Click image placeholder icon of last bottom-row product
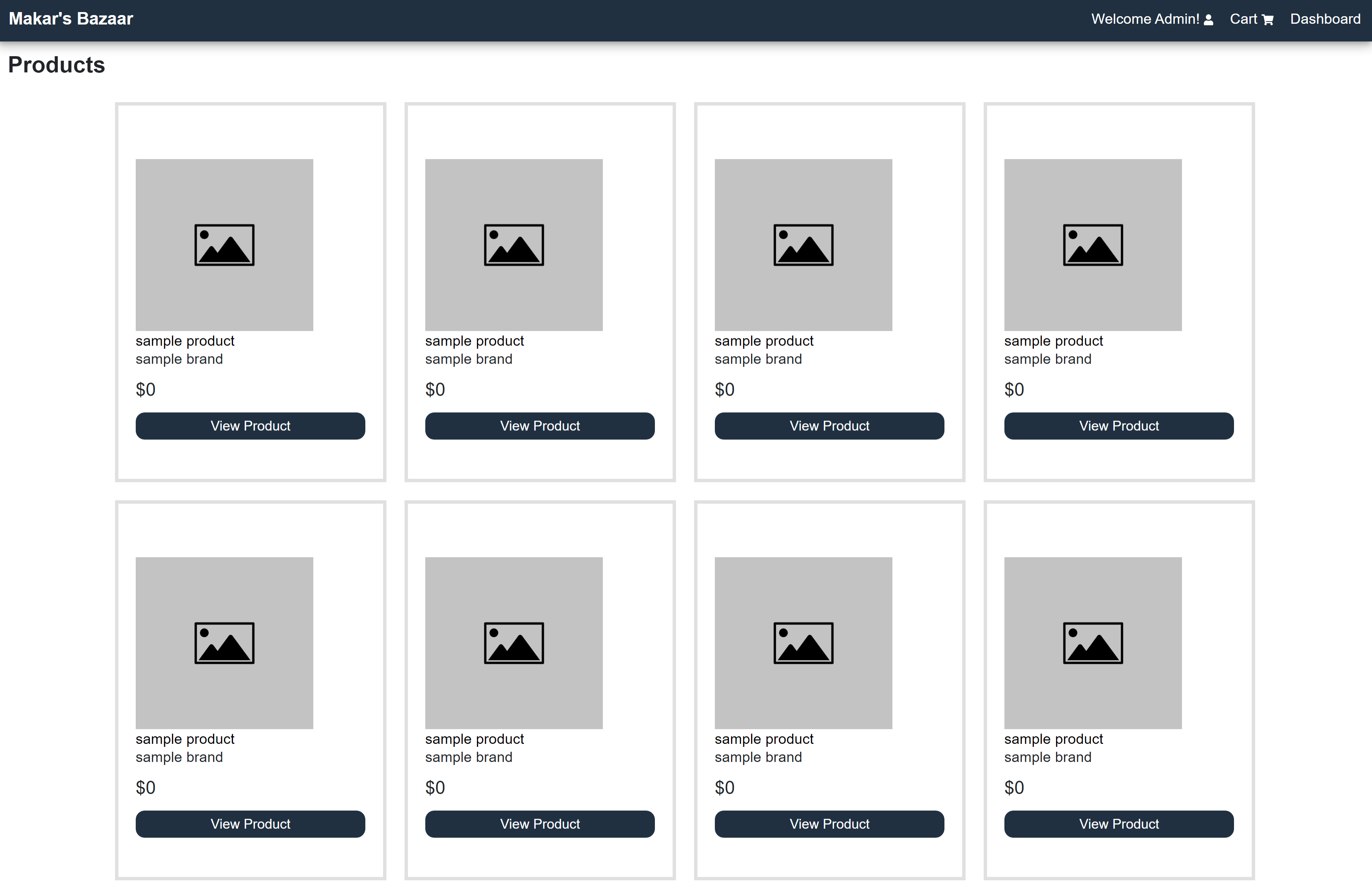This screenshot has width=1372, height=894. [x=1092, y=643]
